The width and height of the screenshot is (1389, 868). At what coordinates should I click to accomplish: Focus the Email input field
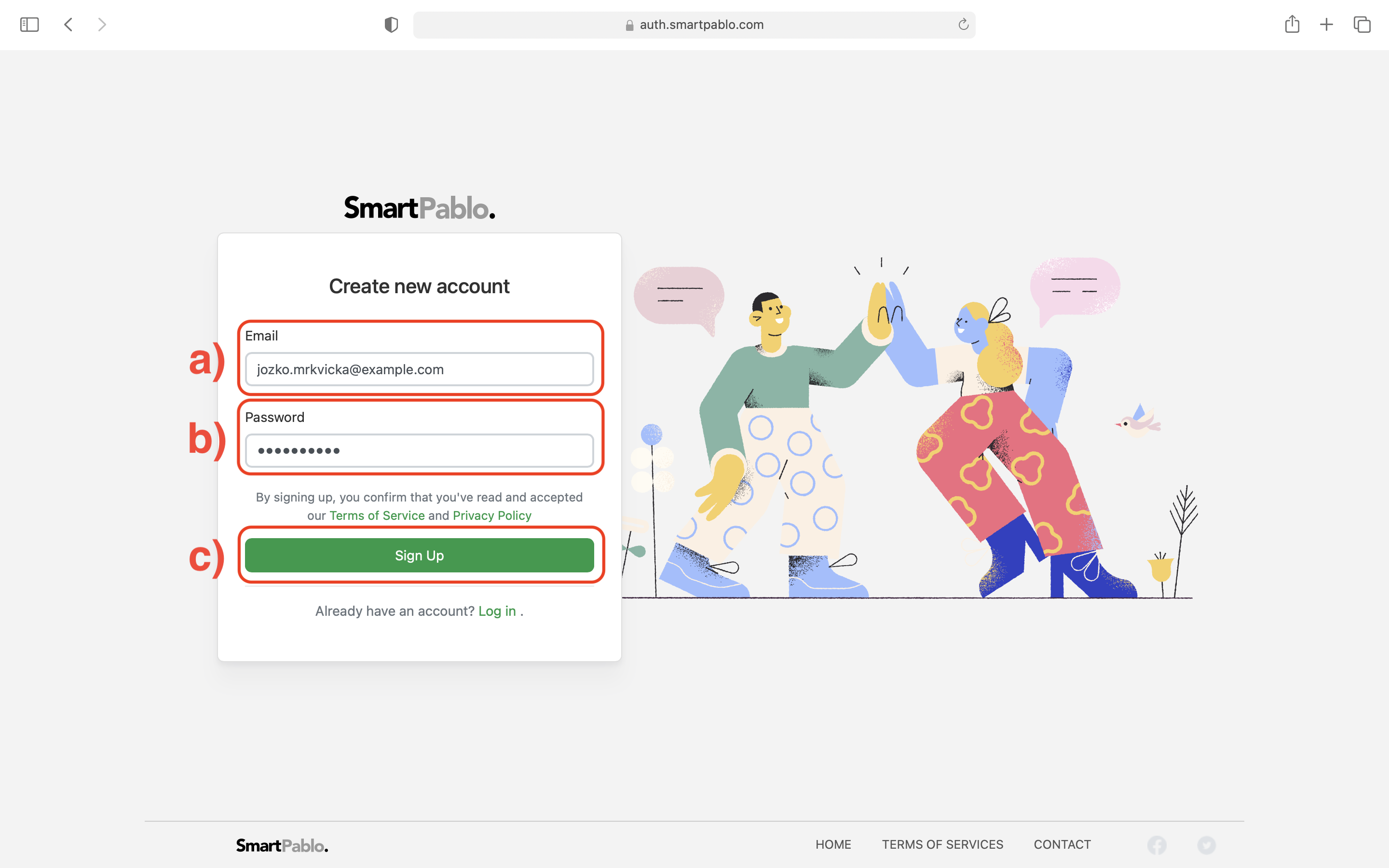click(x=419, y=369)
